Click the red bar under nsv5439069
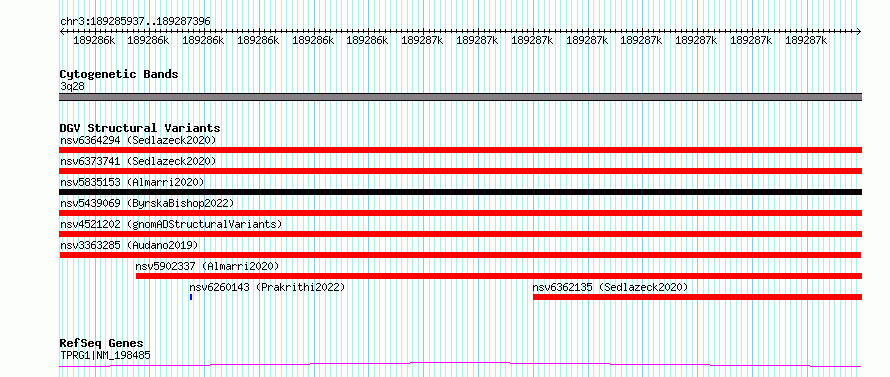This screenshot has height=377, width=890. click(x=460, y=213)
